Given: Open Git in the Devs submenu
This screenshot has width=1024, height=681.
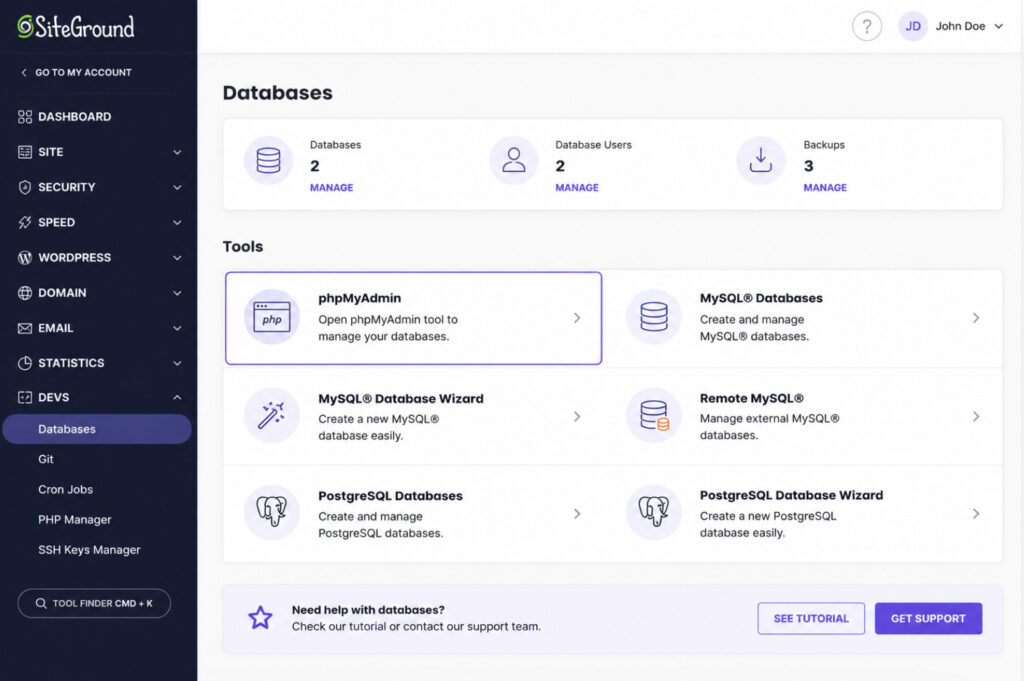Looking at the screenshot, I should [46, 459].
